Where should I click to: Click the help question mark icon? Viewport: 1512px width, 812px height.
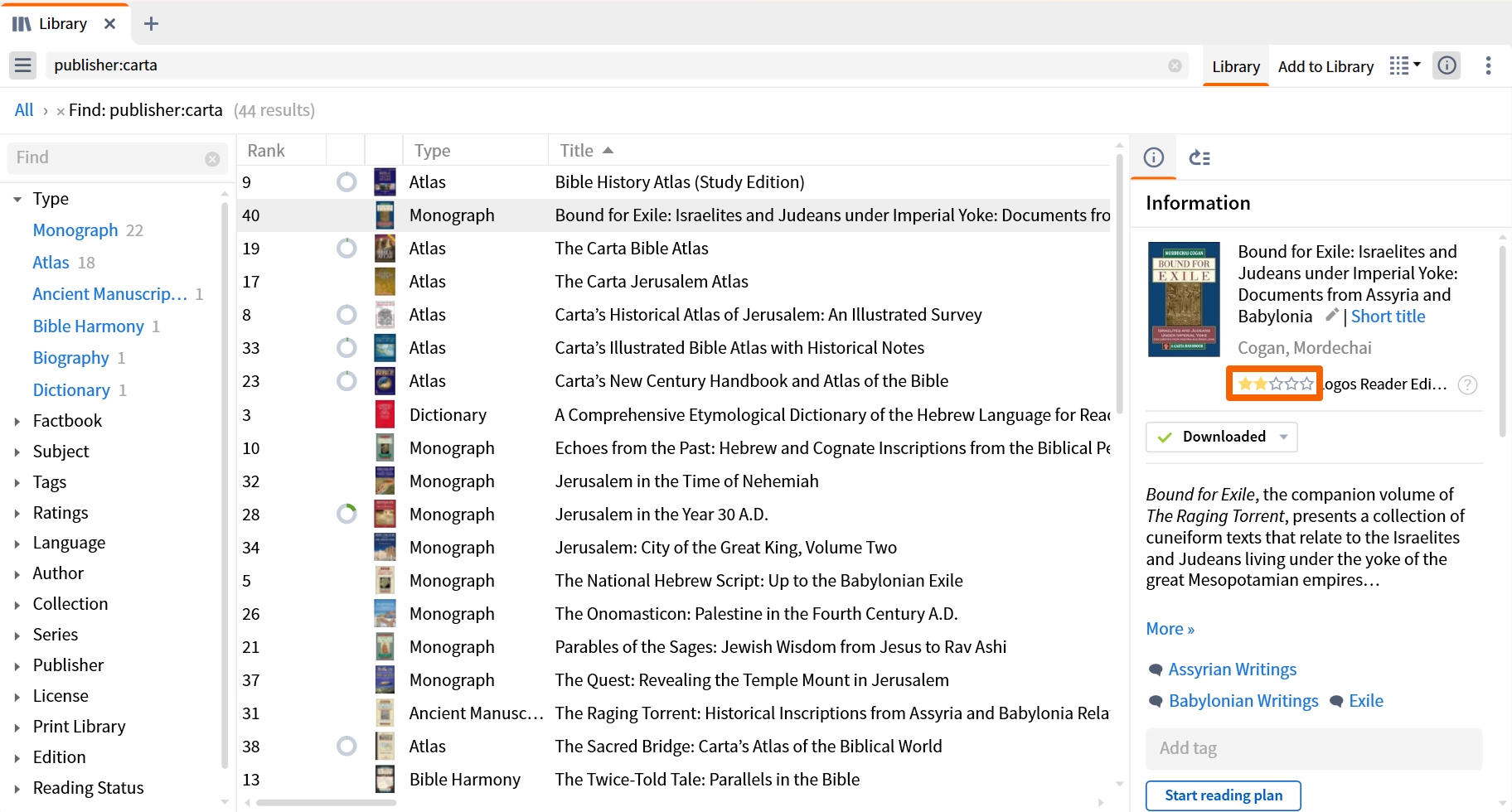point(1467,384)
